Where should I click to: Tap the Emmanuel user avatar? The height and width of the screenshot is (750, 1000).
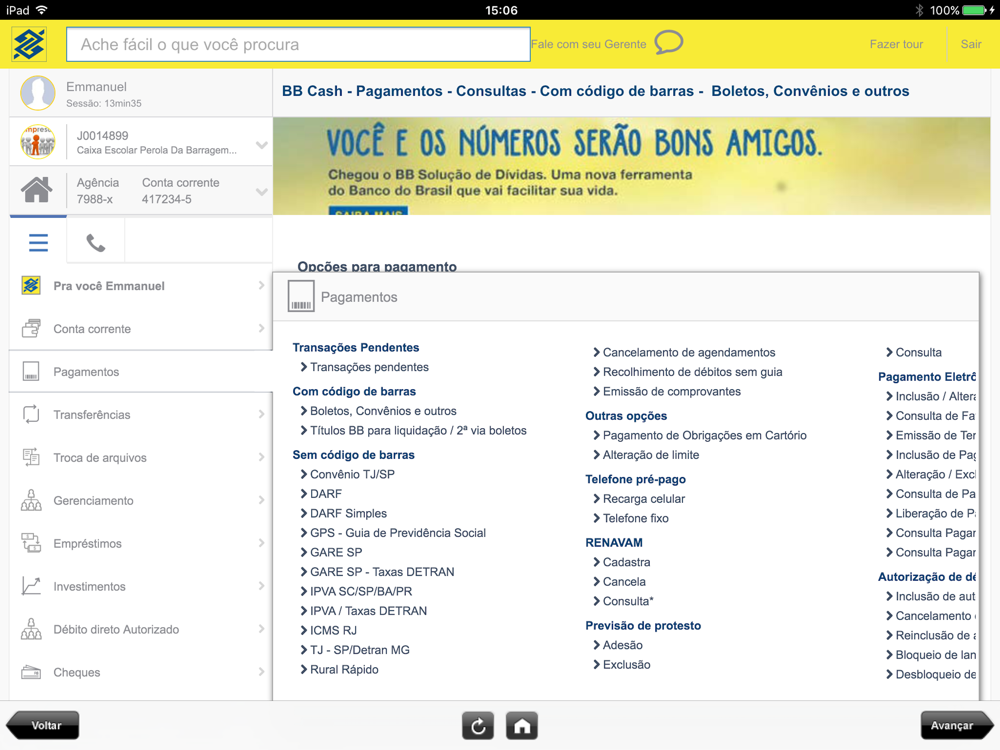click(38, 93)
